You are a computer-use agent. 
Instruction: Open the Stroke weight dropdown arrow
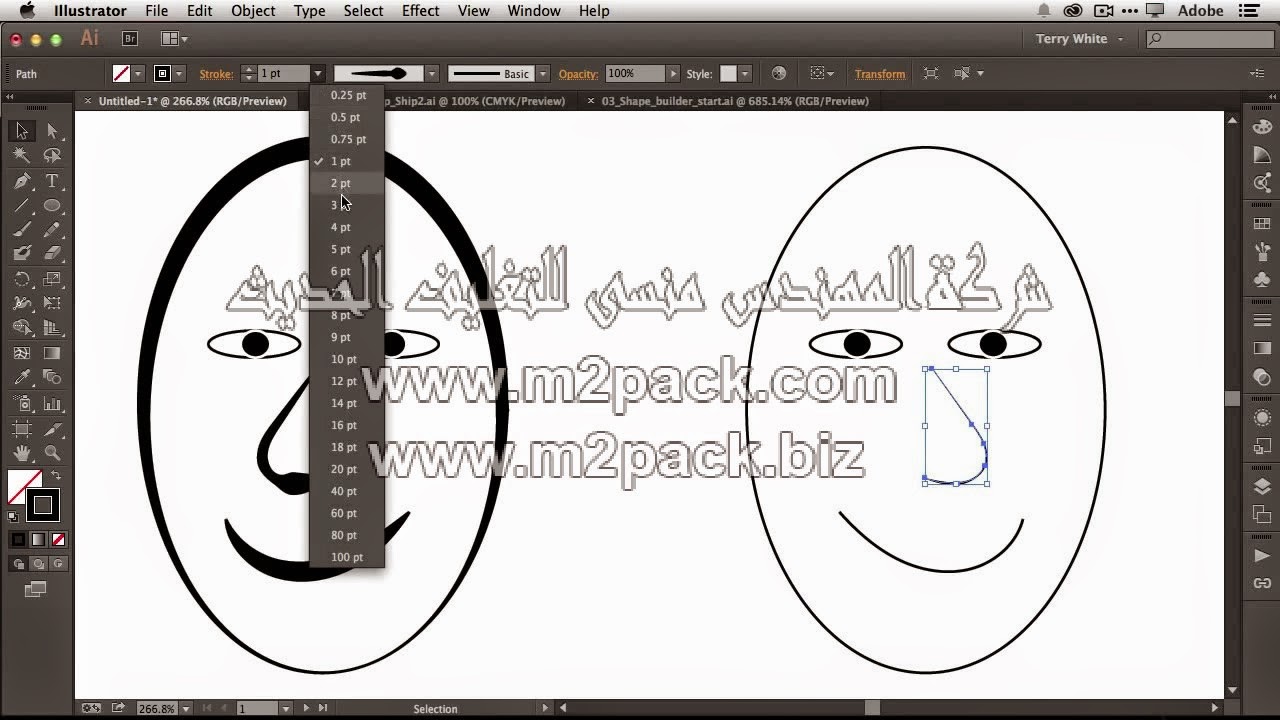317,74
